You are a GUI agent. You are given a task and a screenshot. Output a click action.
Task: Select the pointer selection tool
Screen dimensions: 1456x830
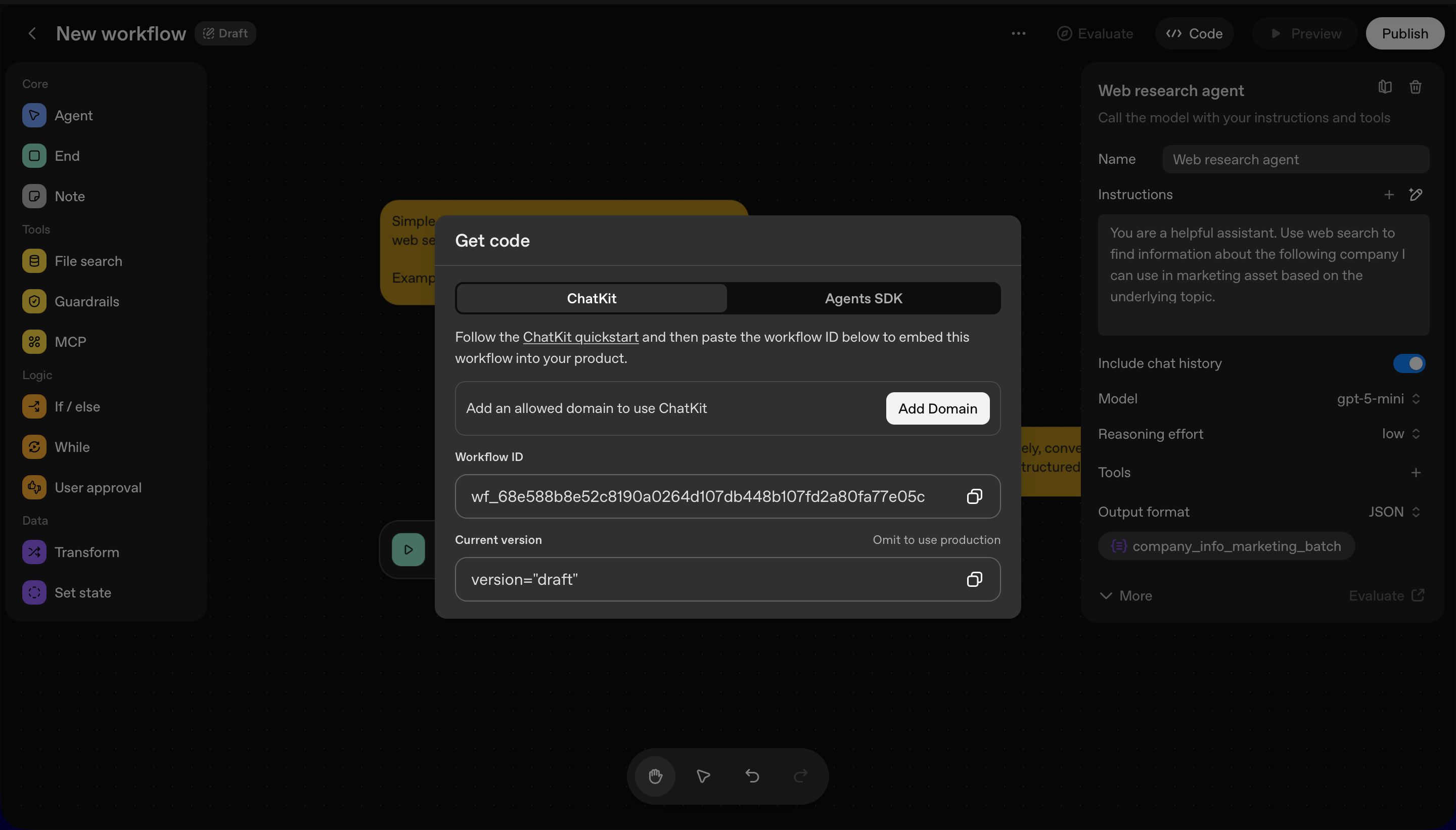coord(703,776)
